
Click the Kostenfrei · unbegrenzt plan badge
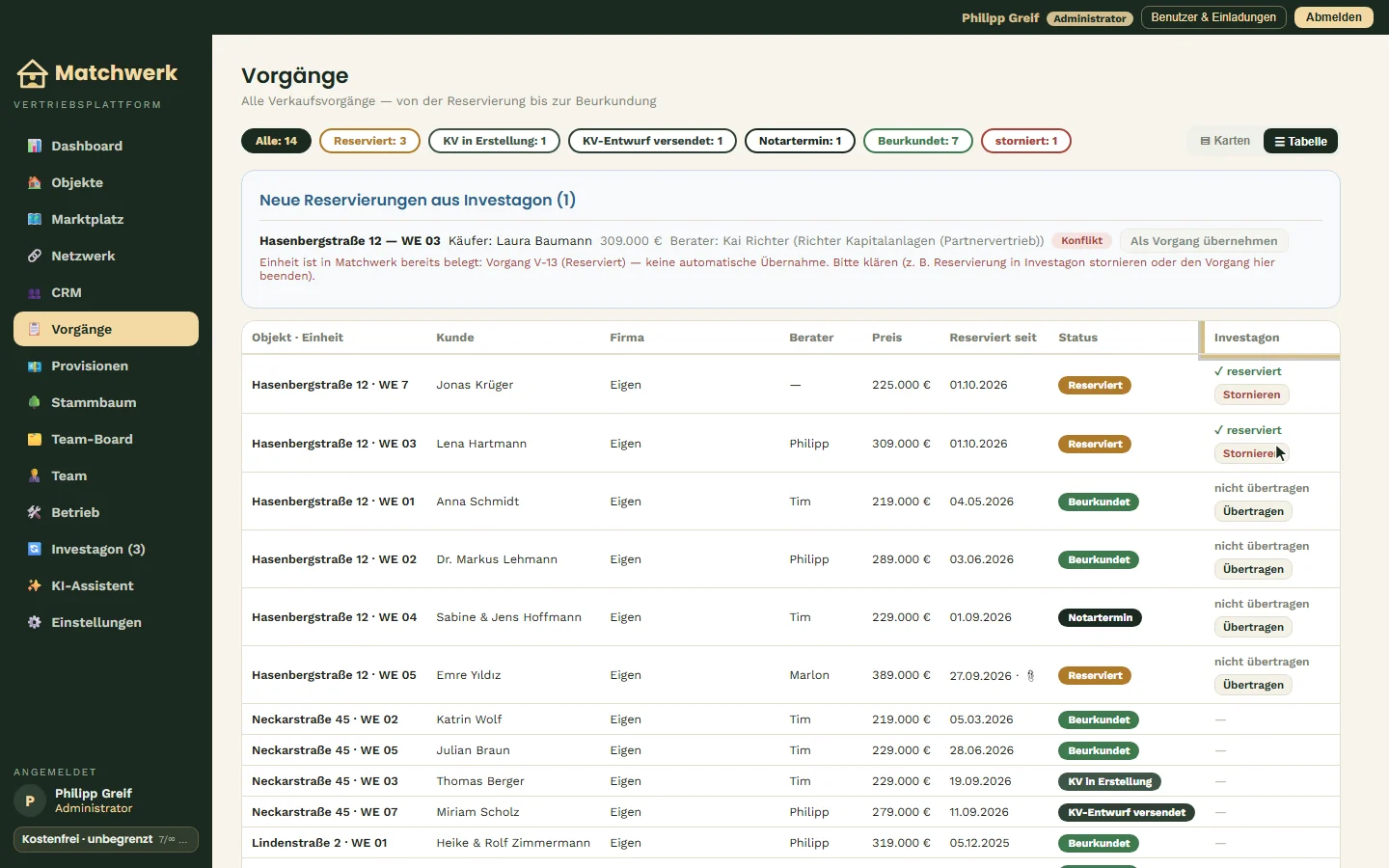106,839
